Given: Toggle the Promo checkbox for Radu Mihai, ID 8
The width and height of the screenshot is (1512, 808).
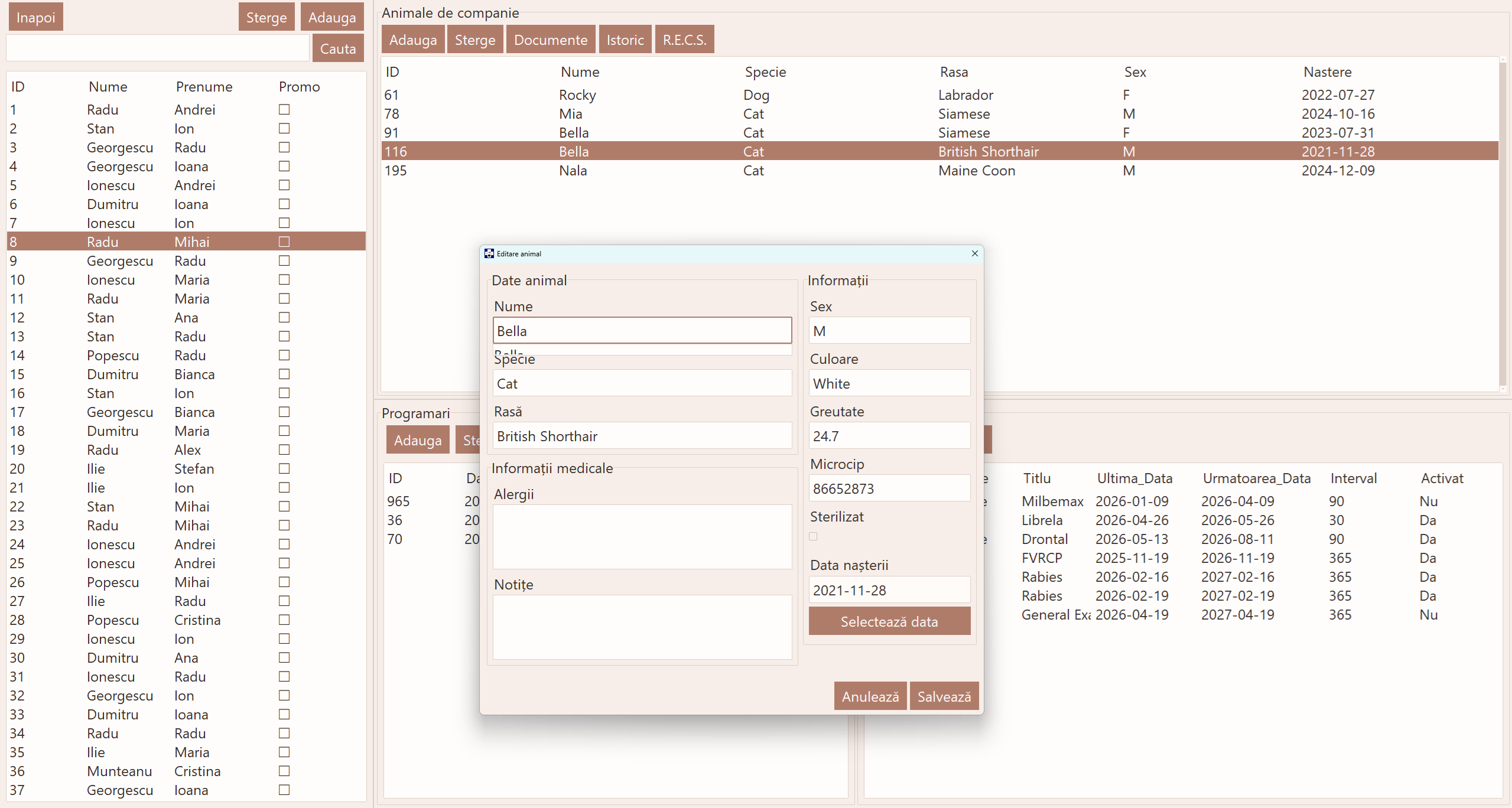Looking at the screenshot, I should [x=284, y=242].
